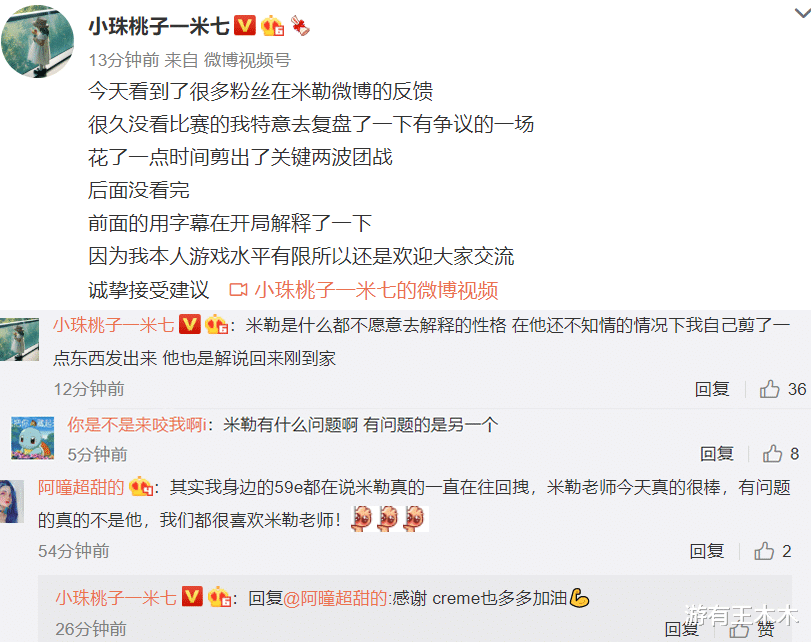Like the 阿瞳超甜的 comment with 2 likes
Viewport: 811px width, 642px height.
[773, 551]
